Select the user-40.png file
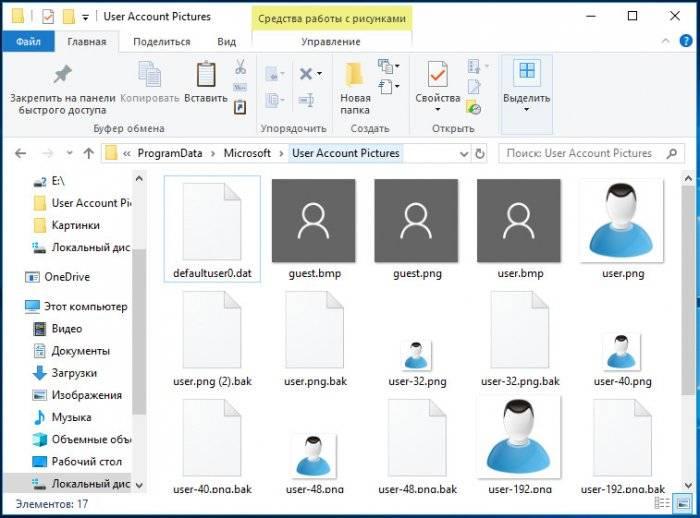This screenshot has height=518, width=700. [x=622, y=359]
